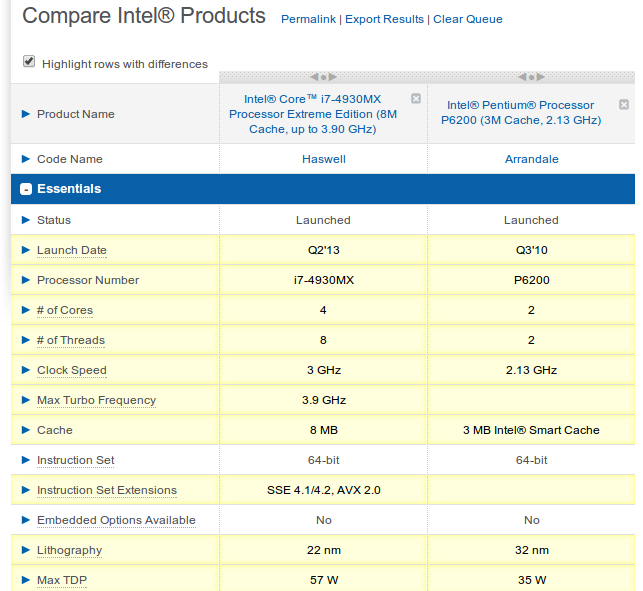The image size is (643, 591).
Task: Select the Q3'10 launch date cell
Action: (531, 250)
